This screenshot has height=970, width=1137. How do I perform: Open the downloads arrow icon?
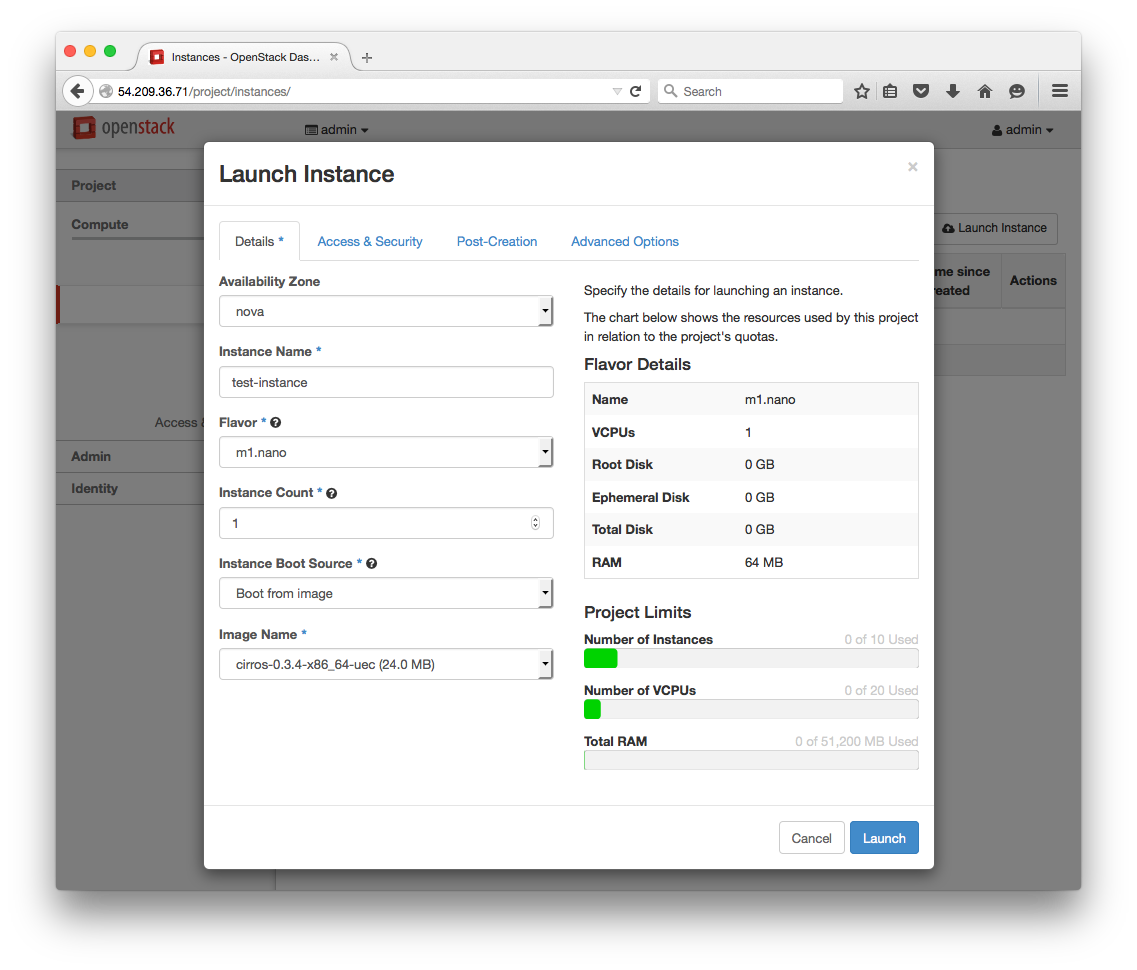(953, 91)
